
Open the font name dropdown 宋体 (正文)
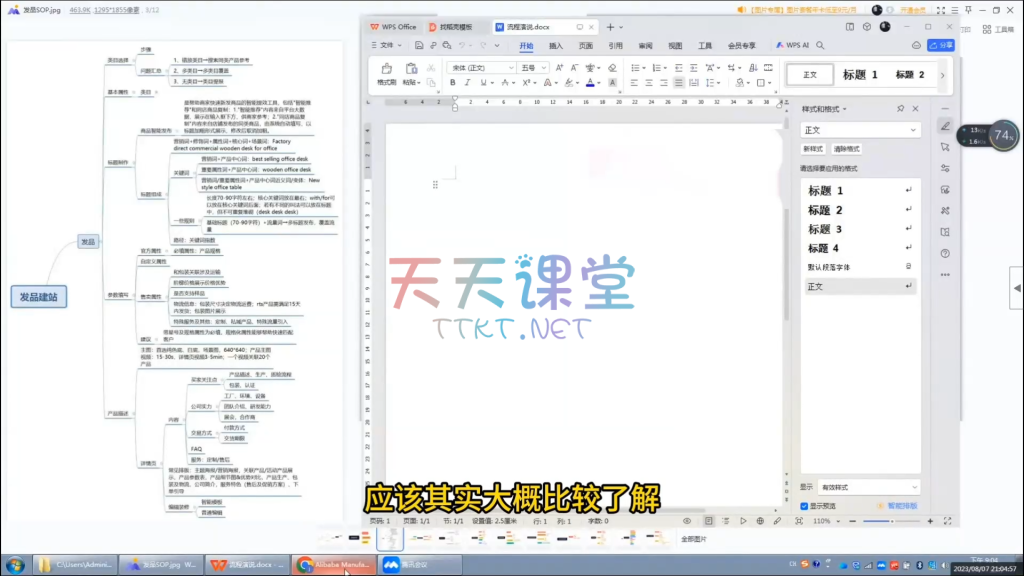tap(480, 67)
